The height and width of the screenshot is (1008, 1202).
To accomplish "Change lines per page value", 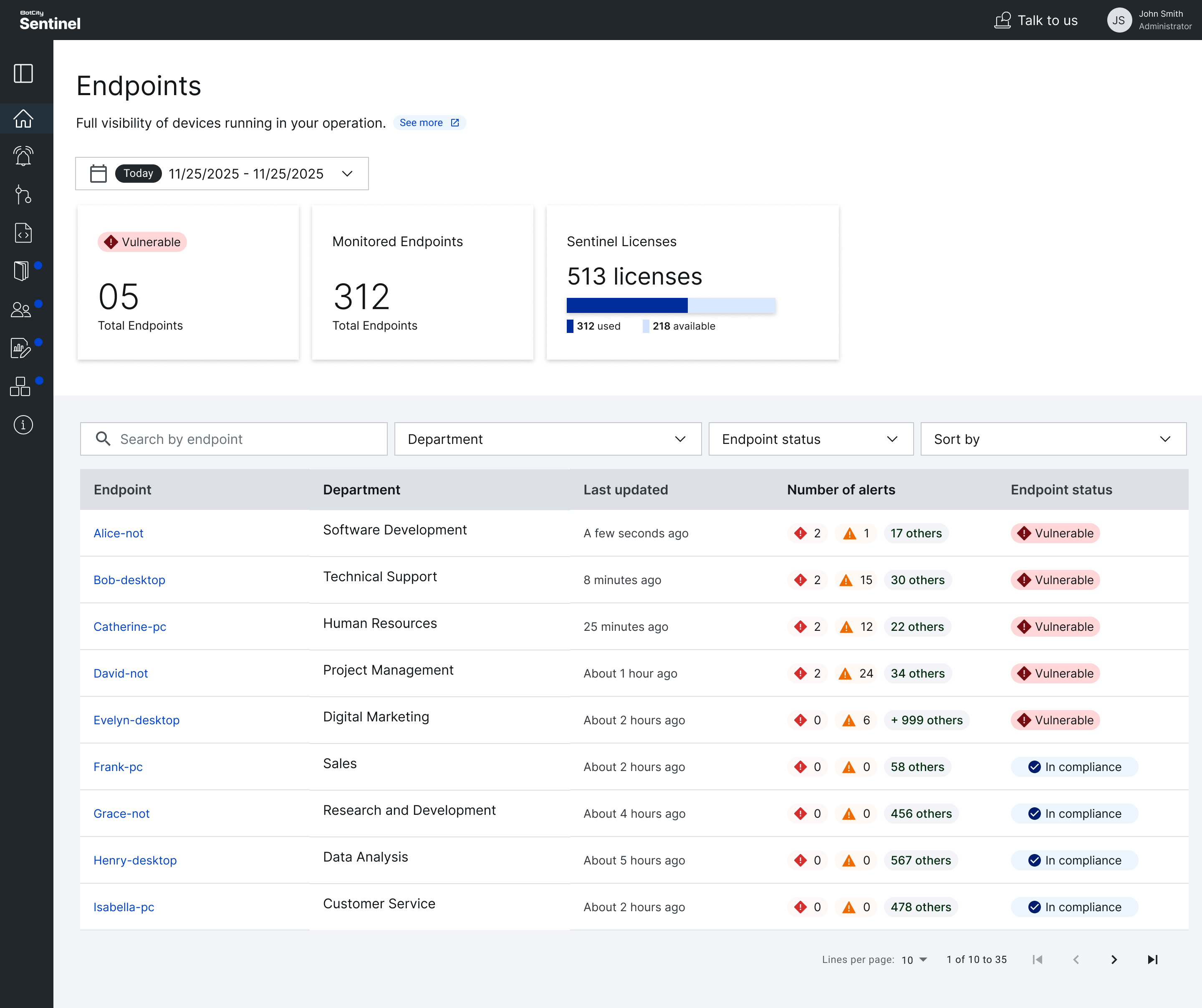I will point(914,959).
